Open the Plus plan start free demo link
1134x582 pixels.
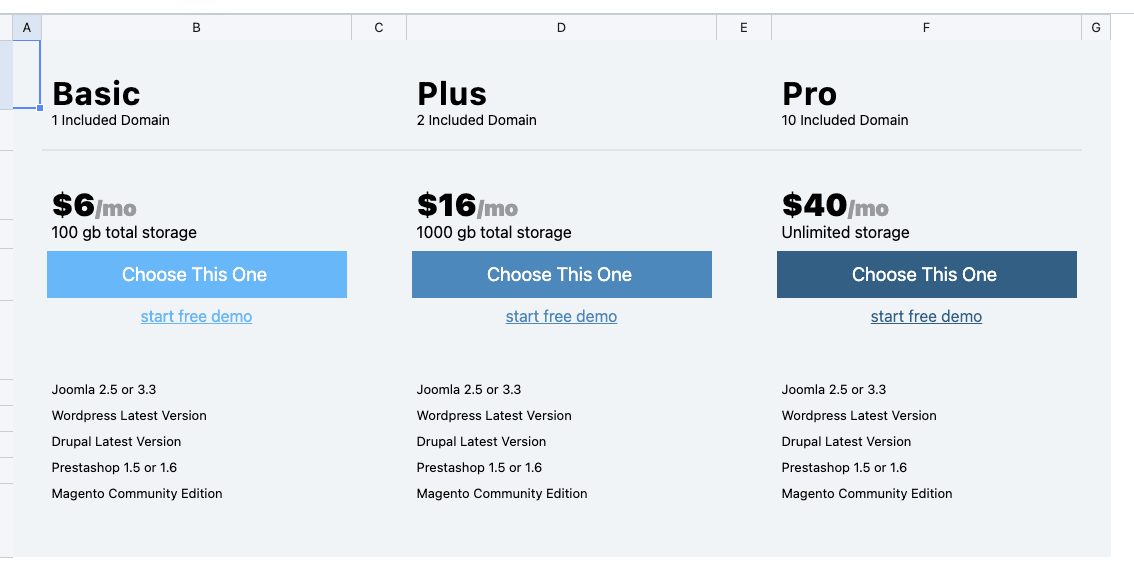coord(561,317)
